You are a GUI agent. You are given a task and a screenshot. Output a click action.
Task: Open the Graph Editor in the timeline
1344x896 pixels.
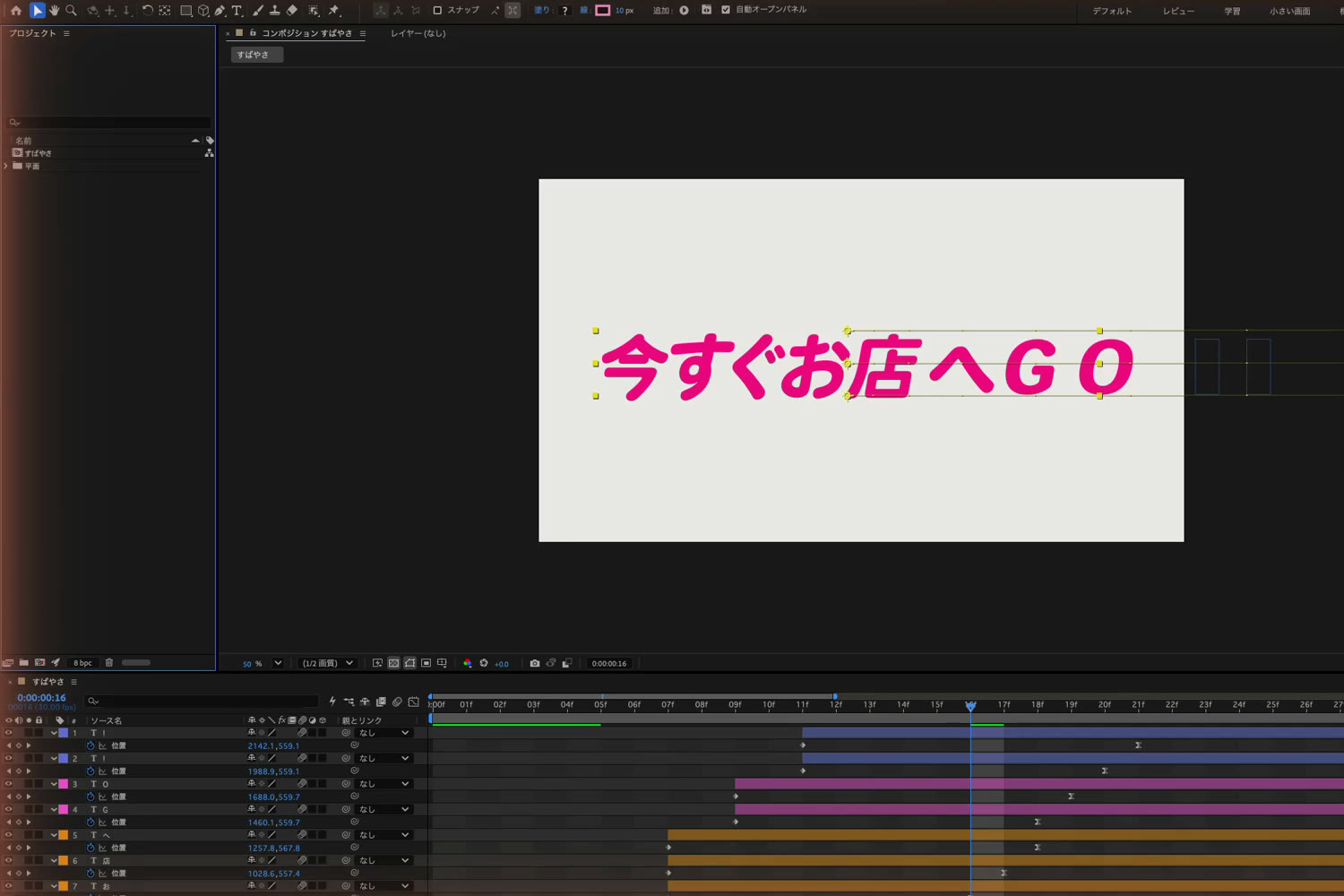point(413,702)
